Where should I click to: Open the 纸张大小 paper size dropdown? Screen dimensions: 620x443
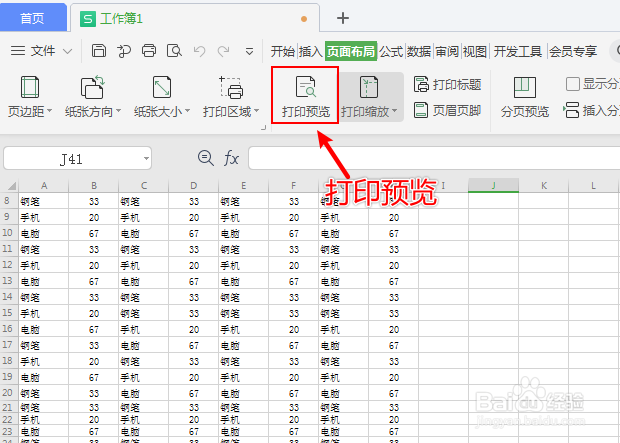tap(162, 97)
